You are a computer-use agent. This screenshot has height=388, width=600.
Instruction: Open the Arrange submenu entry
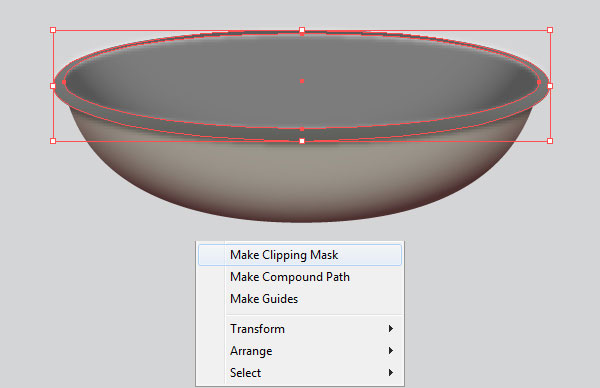(300, 351)
